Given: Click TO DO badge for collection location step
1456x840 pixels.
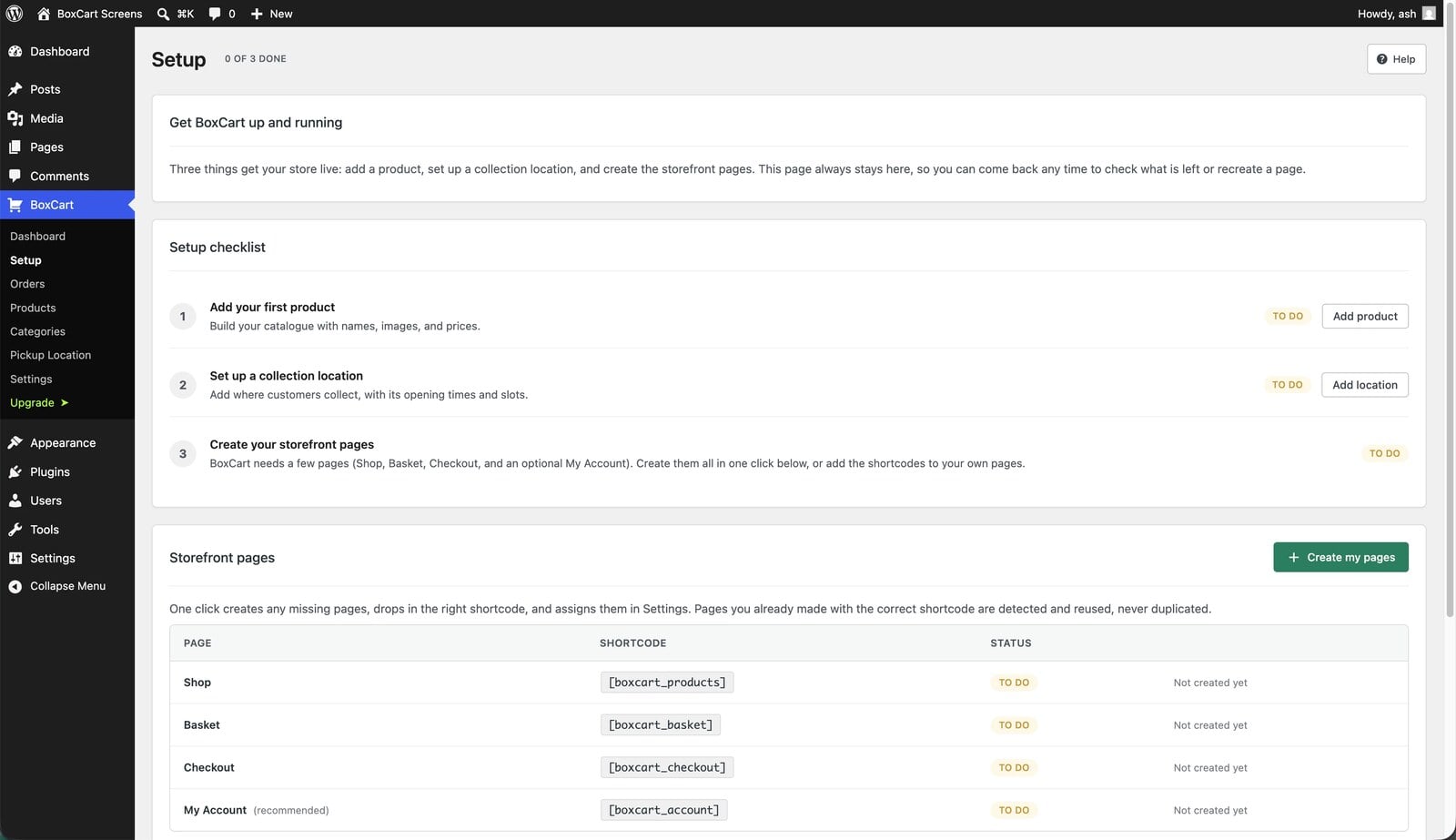Looking at the screenshot, I should click(1288, 385).
